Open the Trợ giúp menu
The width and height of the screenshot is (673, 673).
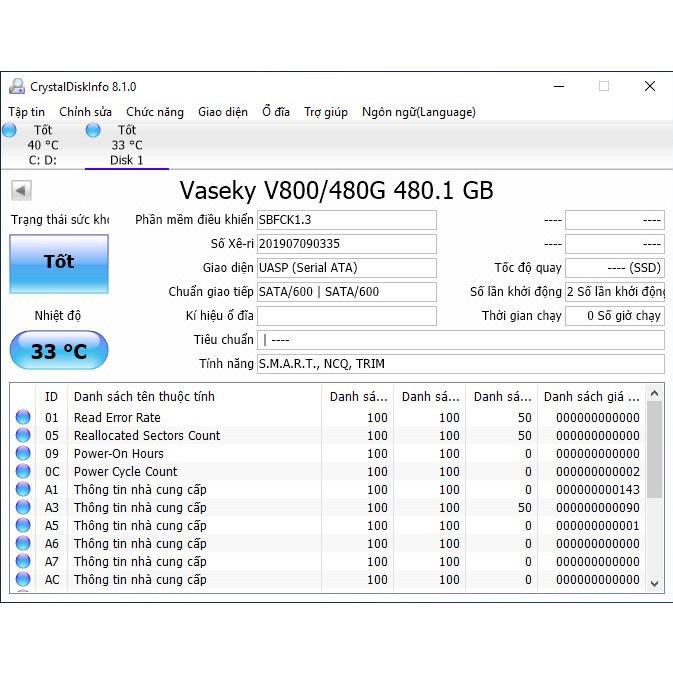(326, 112)
